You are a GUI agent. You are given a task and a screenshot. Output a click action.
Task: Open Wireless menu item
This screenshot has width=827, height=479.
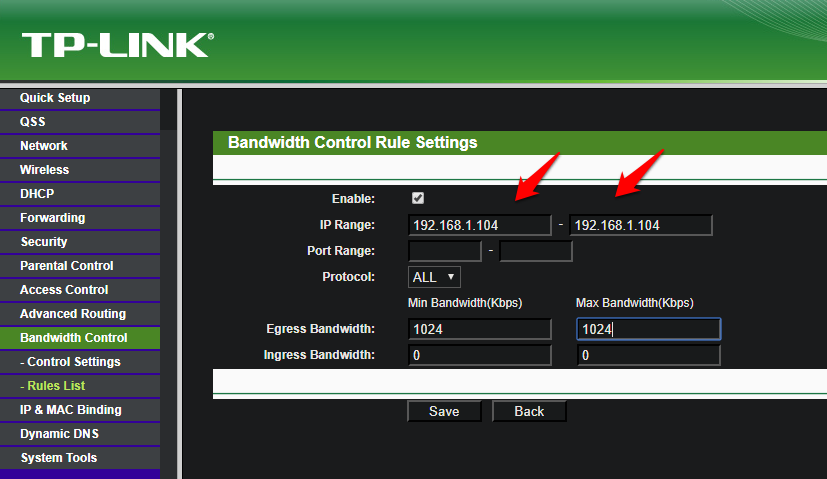point(80,170)
